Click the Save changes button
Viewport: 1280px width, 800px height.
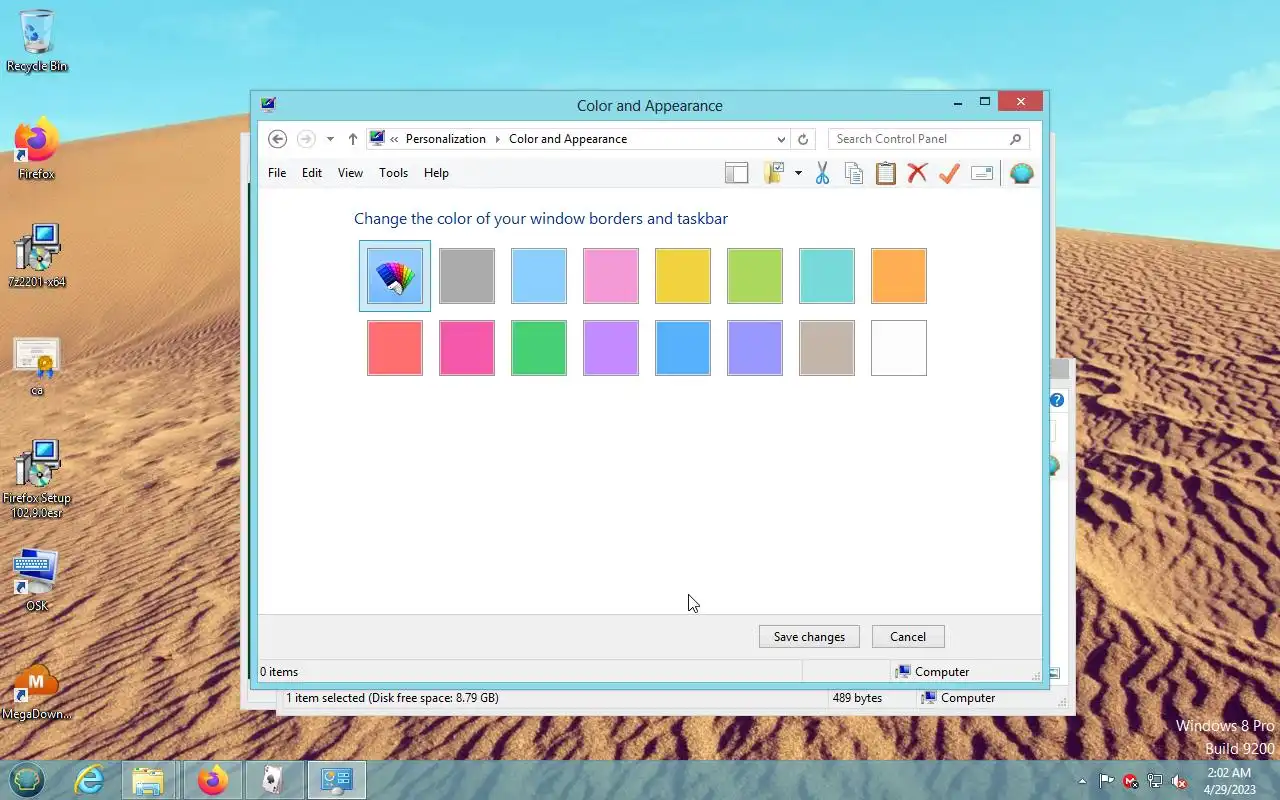click(x=809, y=637)
